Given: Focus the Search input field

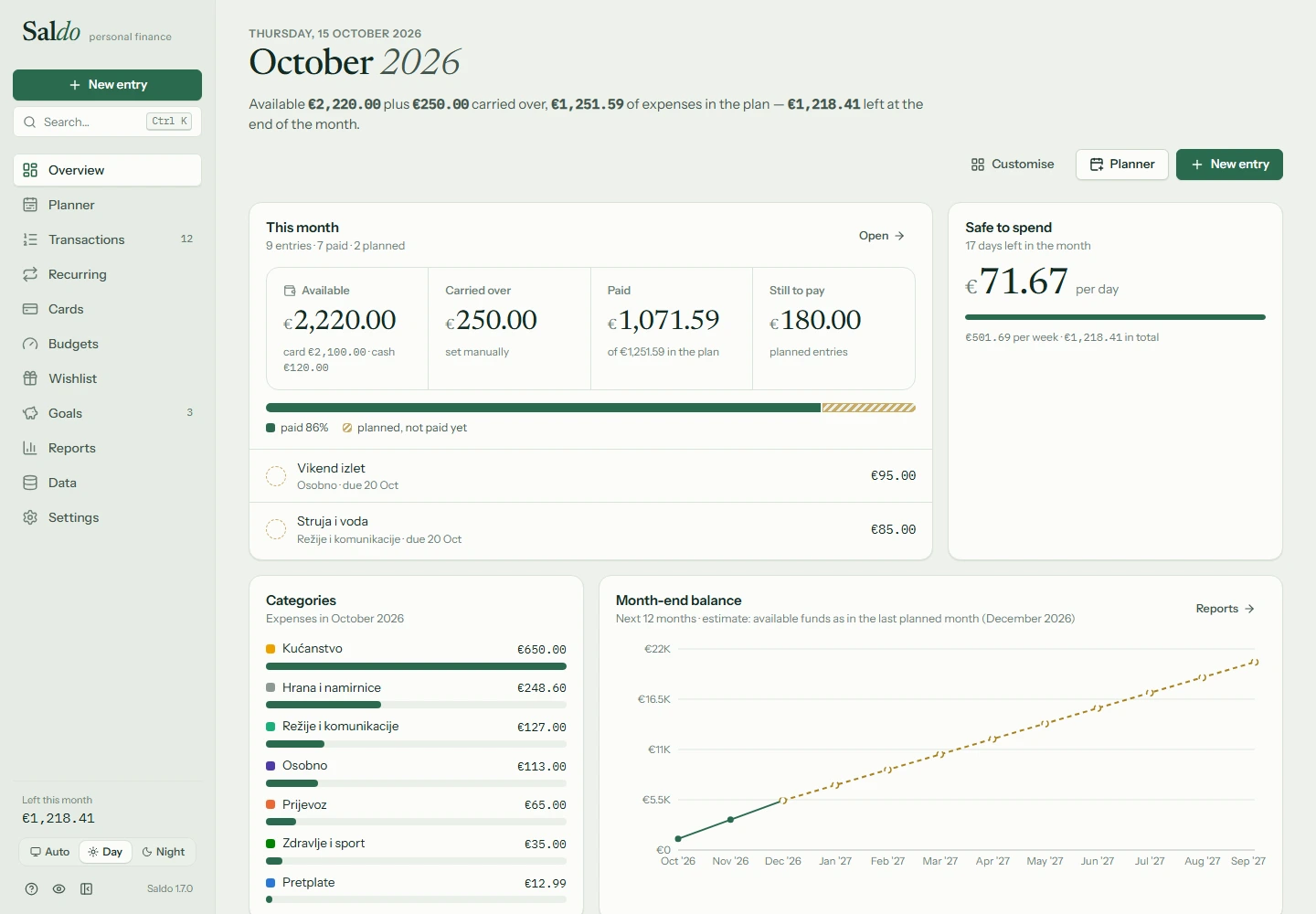Looking at the screenshot, I should click(107, 122).
